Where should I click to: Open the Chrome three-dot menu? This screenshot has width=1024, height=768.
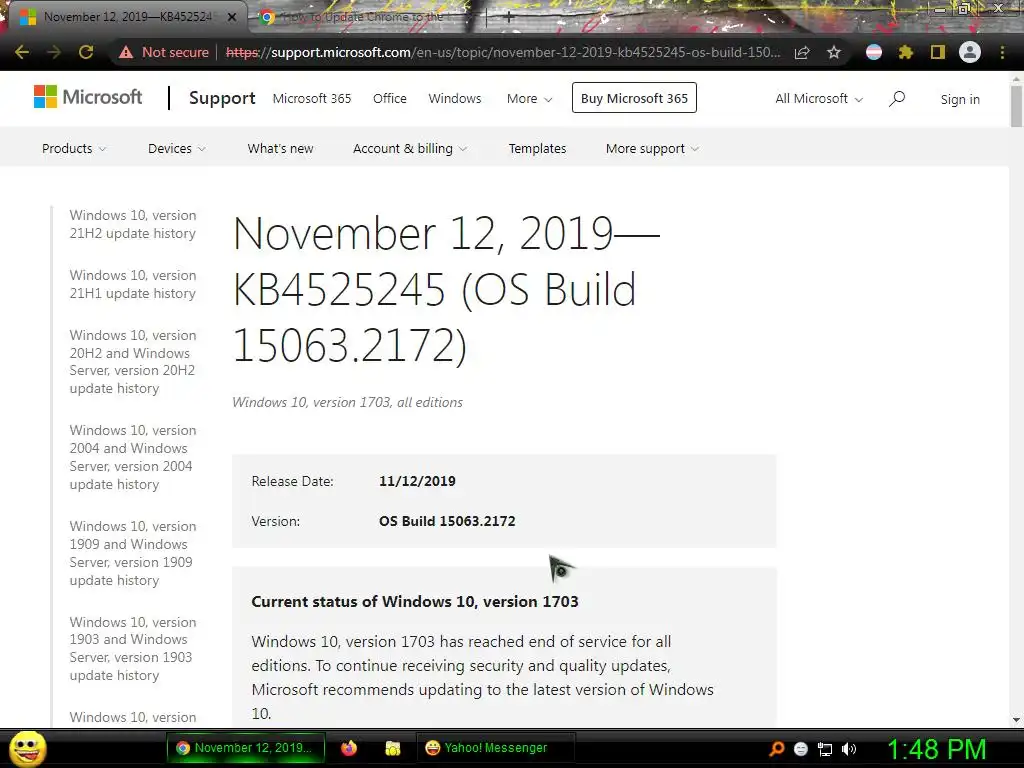(x=1002, y=52)
